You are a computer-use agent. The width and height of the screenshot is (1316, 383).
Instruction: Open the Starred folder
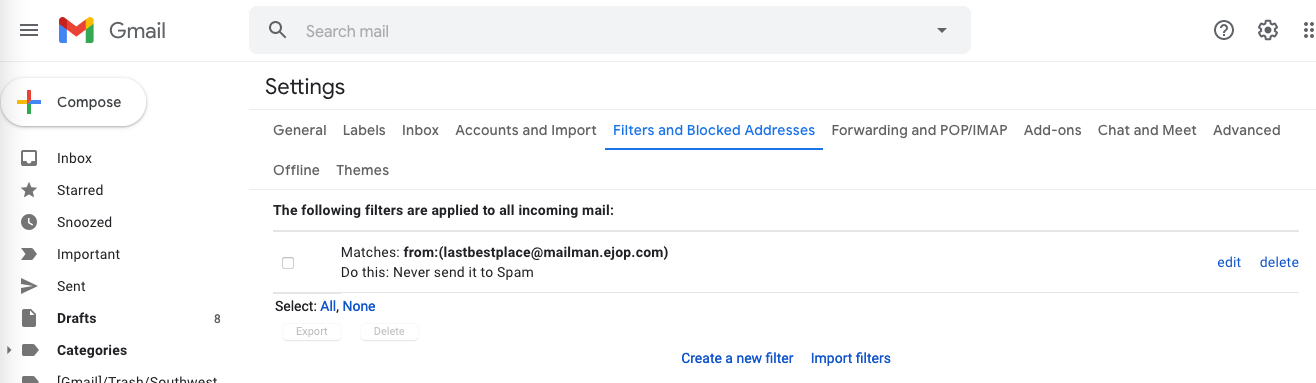pos(80,190)
